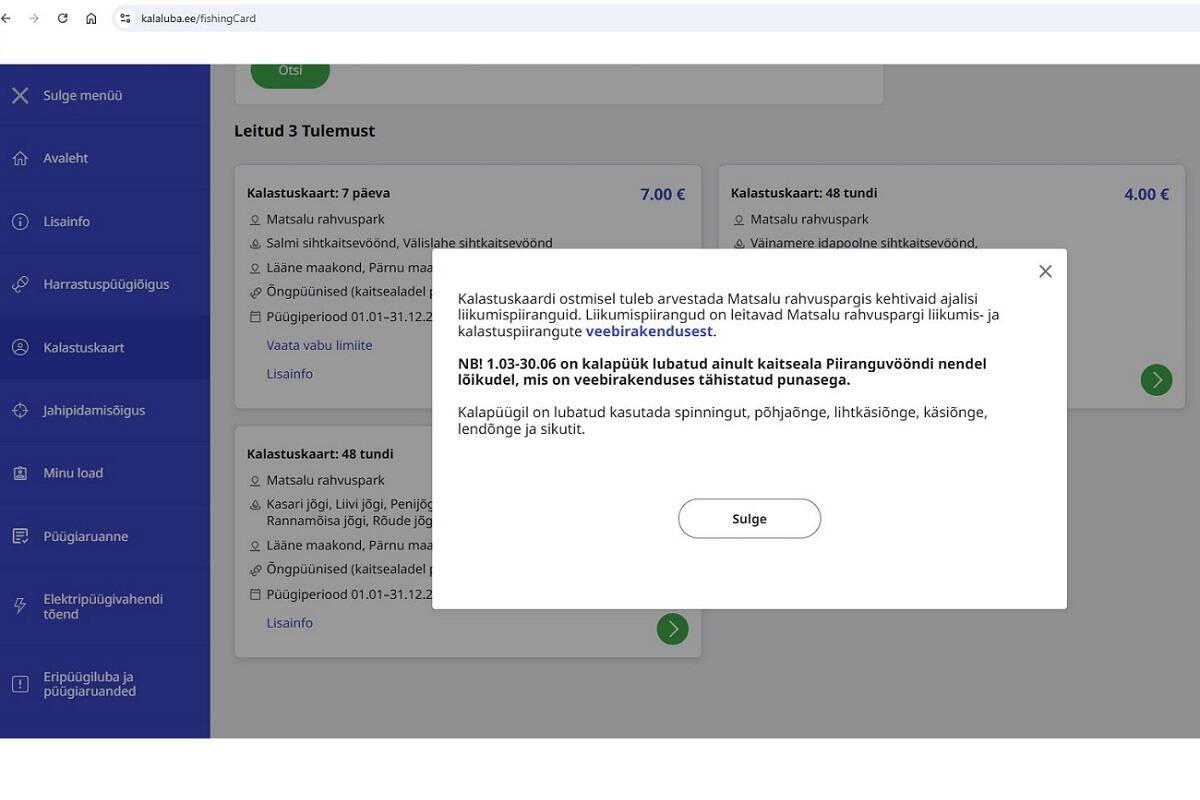Click the Elektripüügivahendi tõend lightning icon
1200x800 pixels.
pyautogui.click(x=20, y=606)
